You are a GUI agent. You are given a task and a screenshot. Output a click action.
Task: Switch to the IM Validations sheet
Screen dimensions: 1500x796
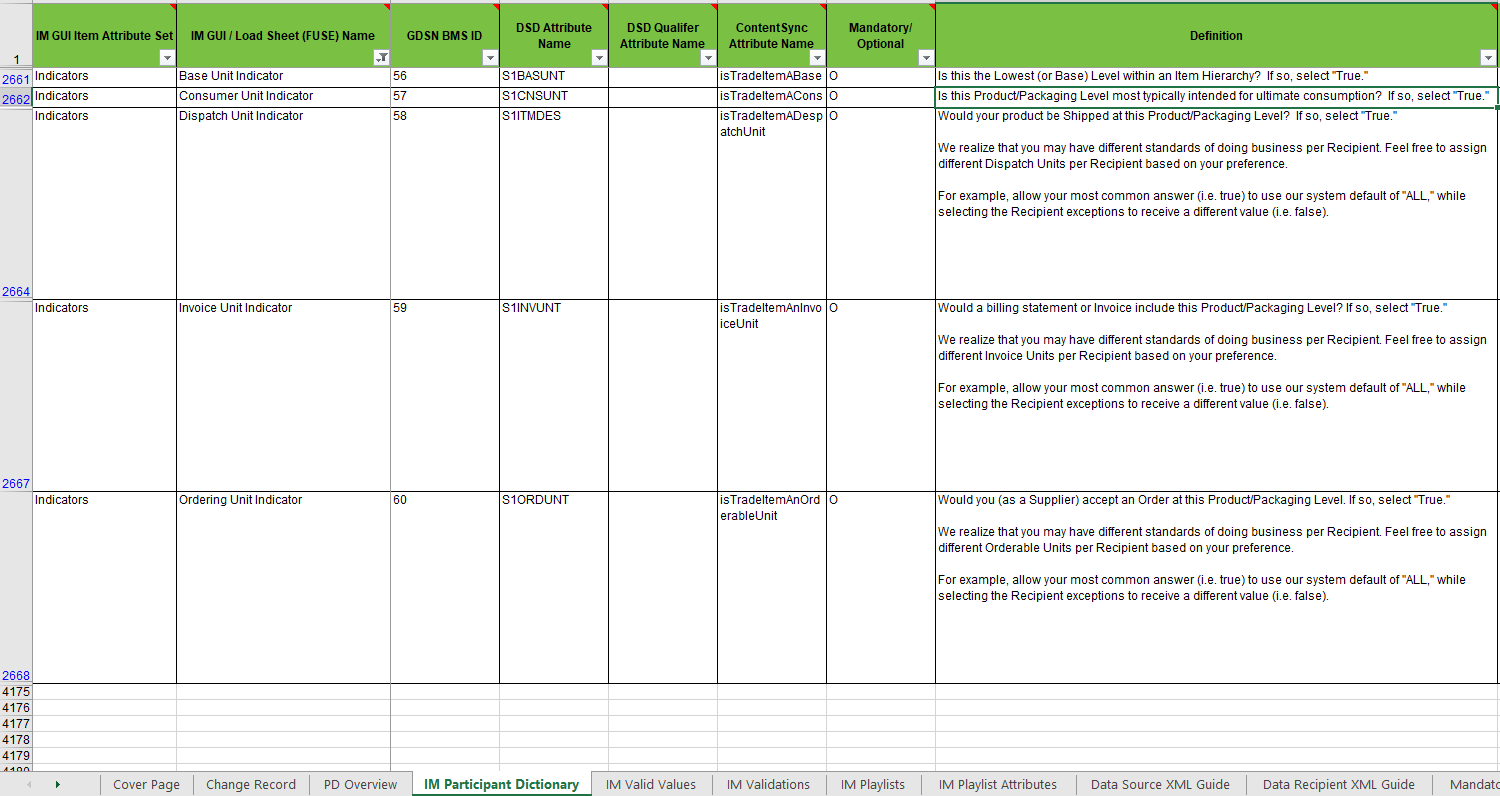[768, 784]
